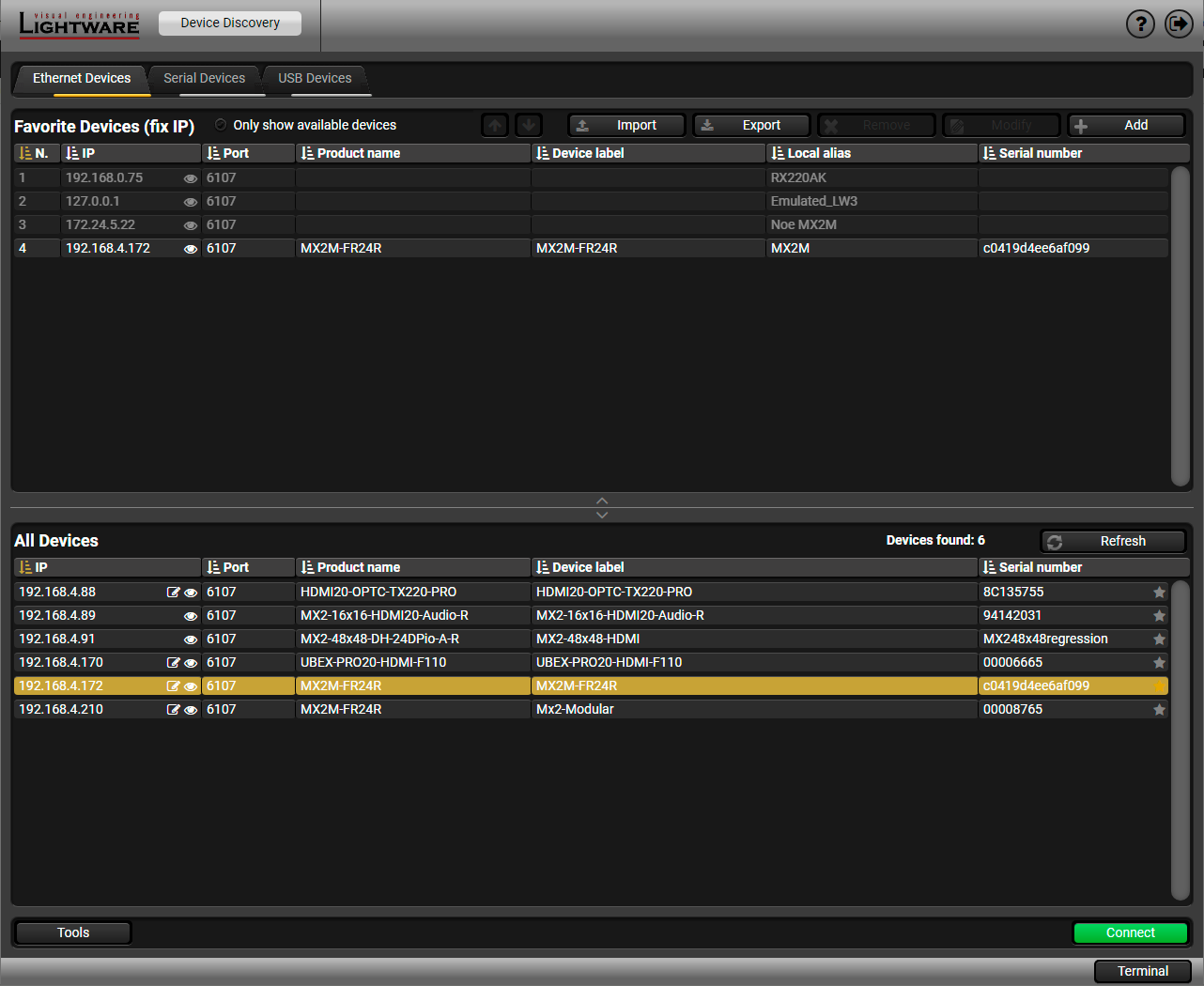This screenshot has width=1204, height=986.
Task: Star the device with serial 00008765
Action: pyautogui.click(x=1159, y=710)
